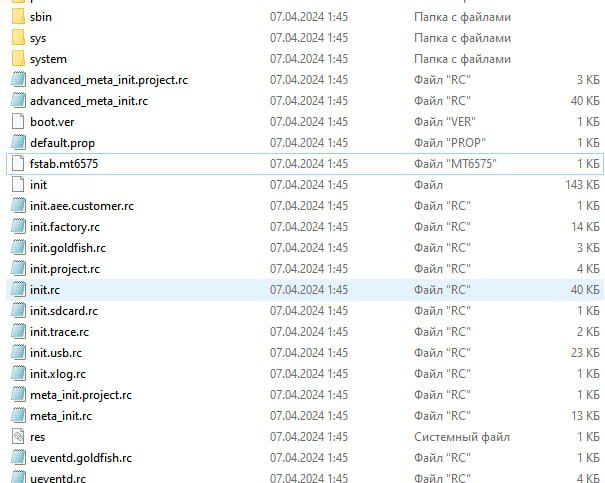
Task: Click the init.usb.rc file icon
Action: pos(18,353)
